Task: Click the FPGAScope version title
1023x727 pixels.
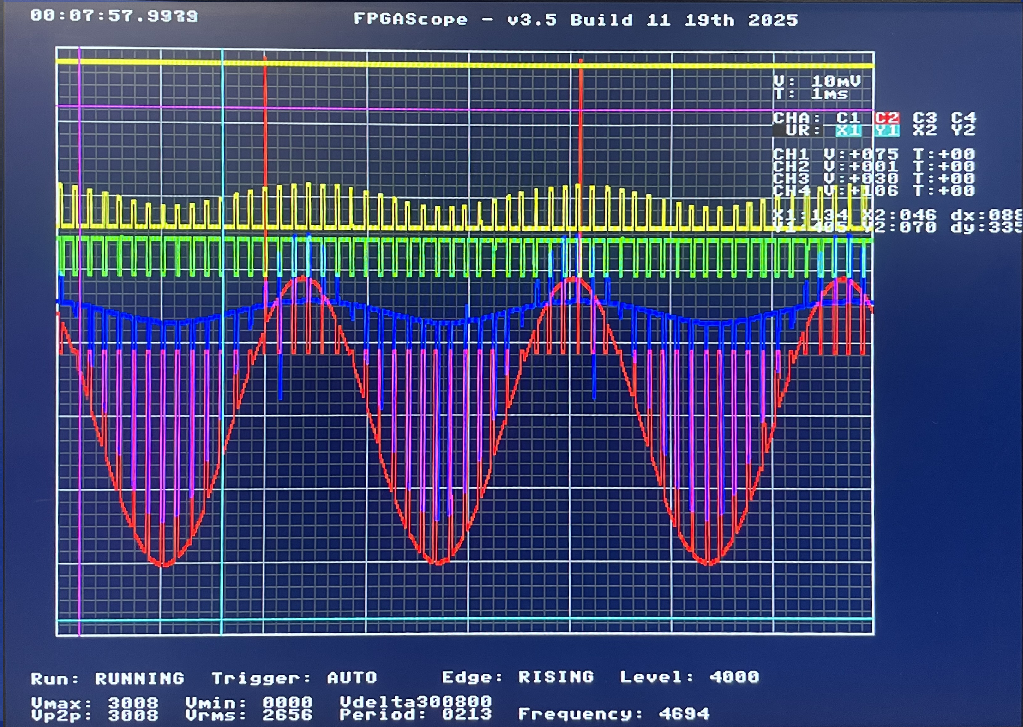Action: (576, 19)
